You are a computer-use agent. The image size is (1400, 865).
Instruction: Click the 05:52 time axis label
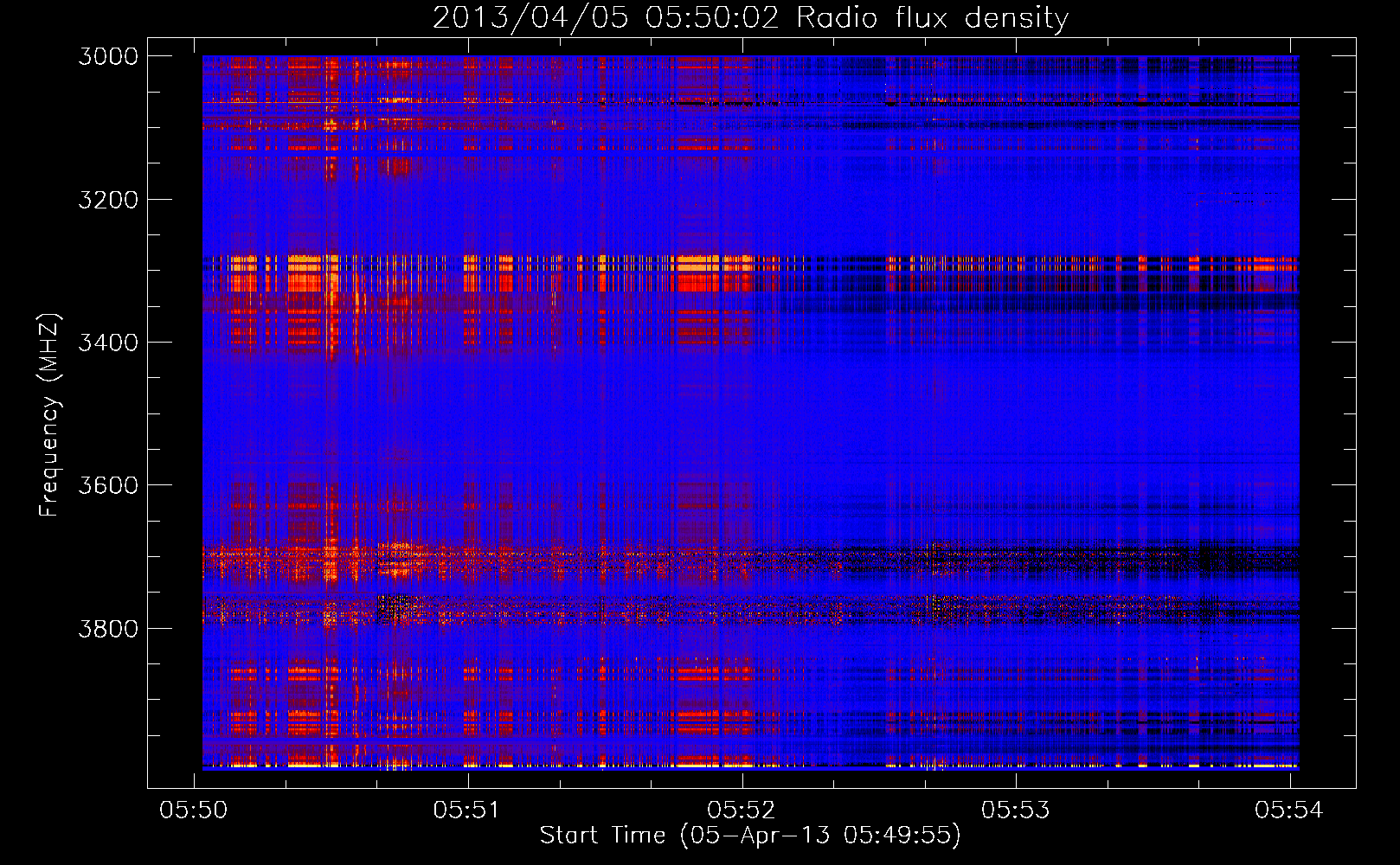point(742,811)
